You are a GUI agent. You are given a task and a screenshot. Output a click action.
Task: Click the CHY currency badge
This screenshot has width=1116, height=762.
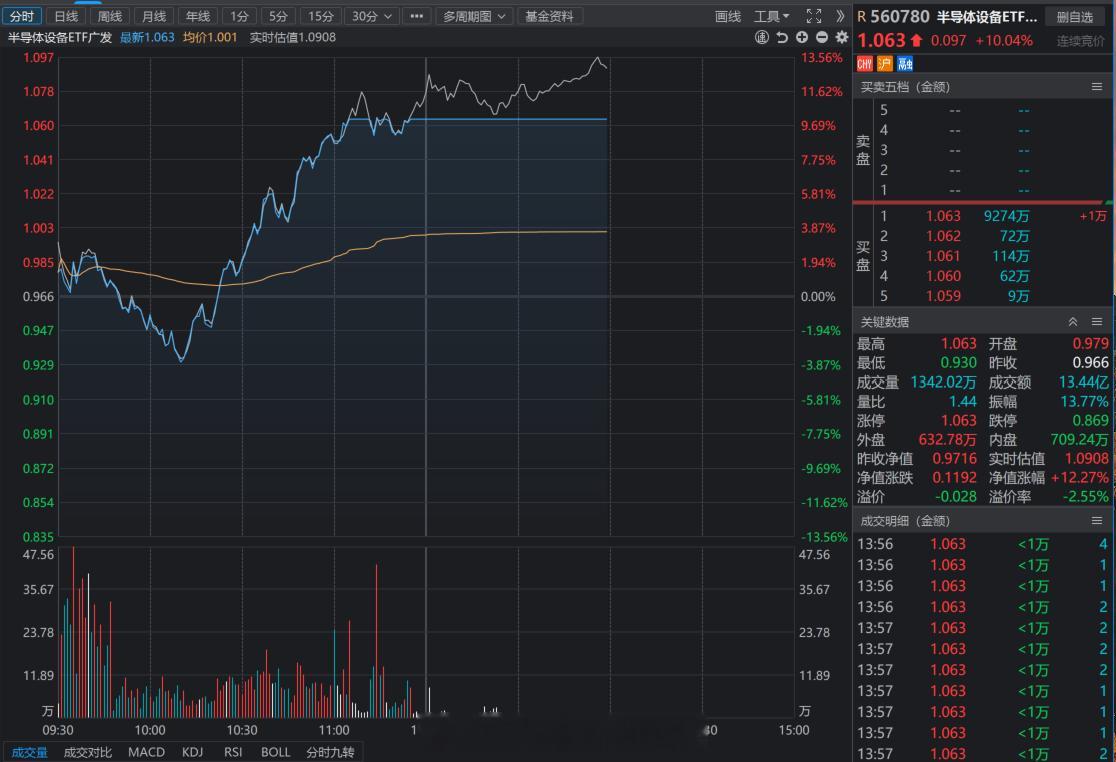click(865, 64)
